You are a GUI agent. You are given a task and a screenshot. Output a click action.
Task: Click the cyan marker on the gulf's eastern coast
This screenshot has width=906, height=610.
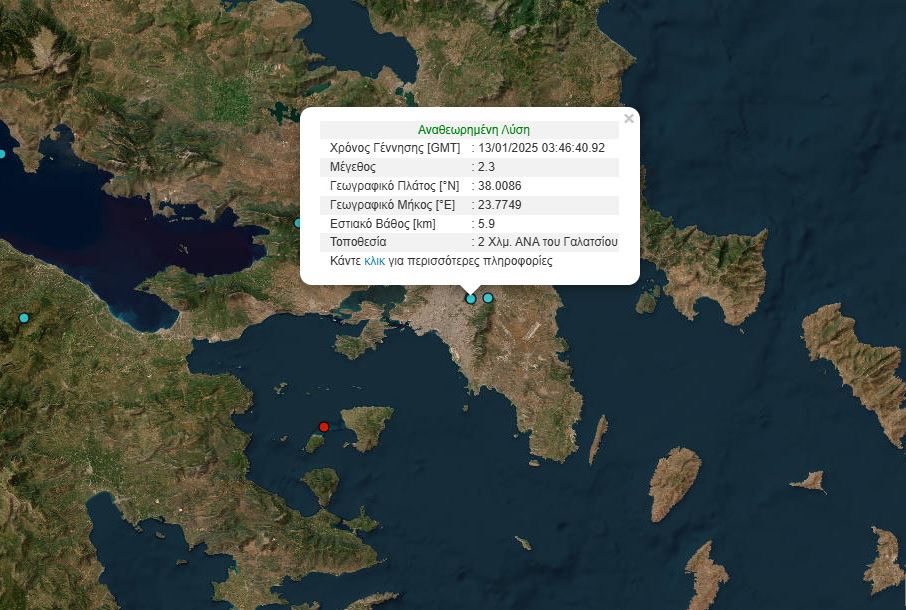pos(299,222)
